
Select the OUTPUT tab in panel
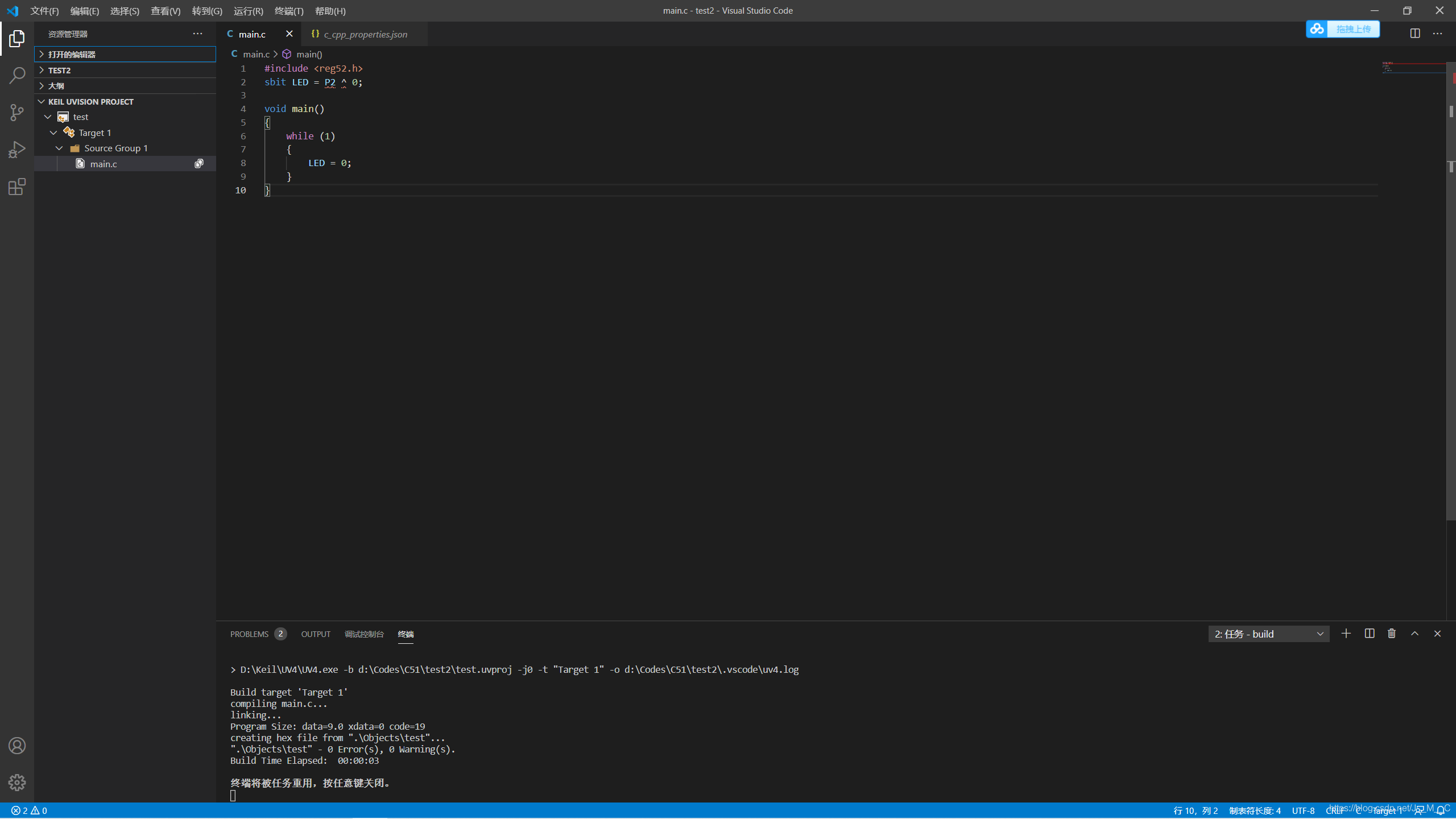[315, 633]
